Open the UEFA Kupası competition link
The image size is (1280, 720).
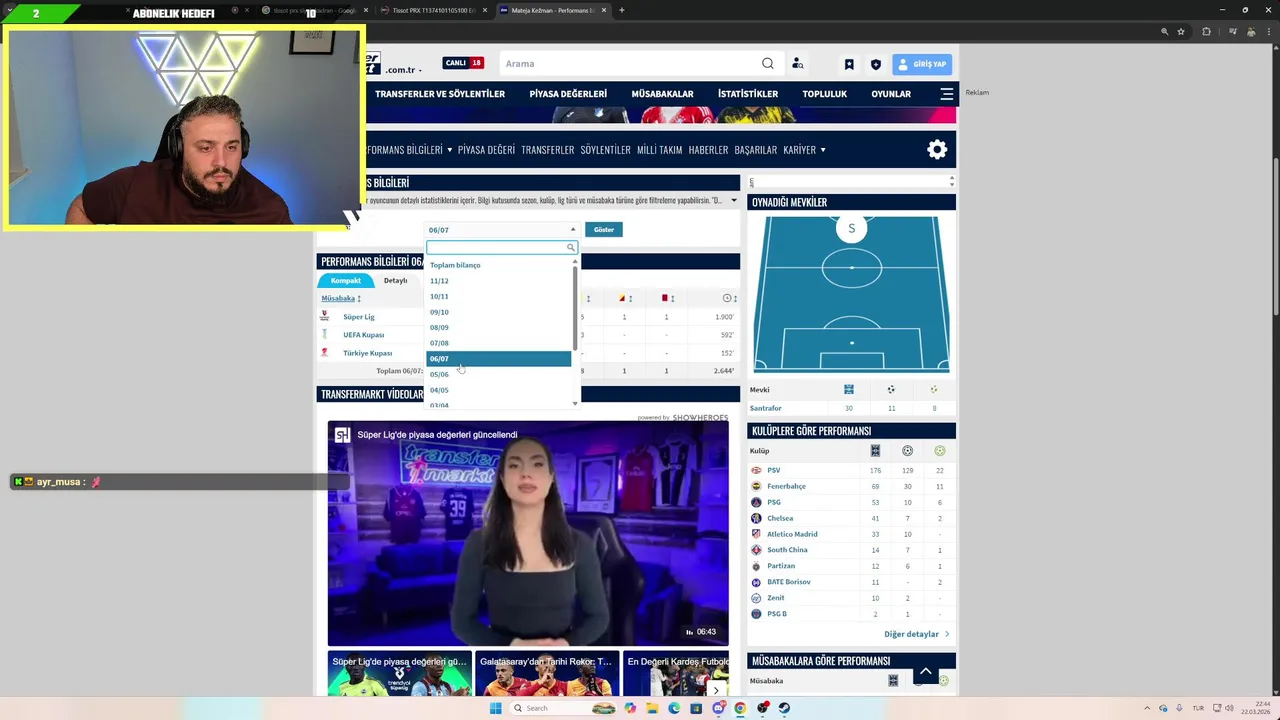pos(364,335)
